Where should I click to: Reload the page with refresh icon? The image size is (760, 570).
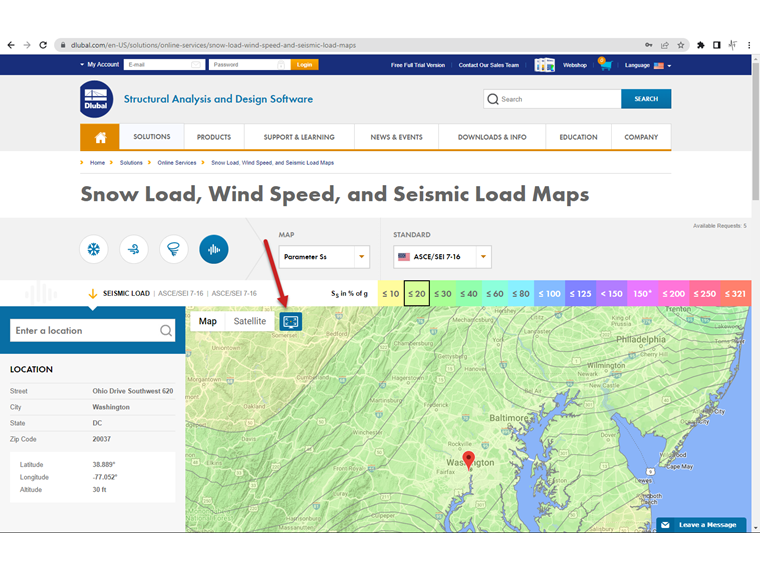click(x=43, y=45)
